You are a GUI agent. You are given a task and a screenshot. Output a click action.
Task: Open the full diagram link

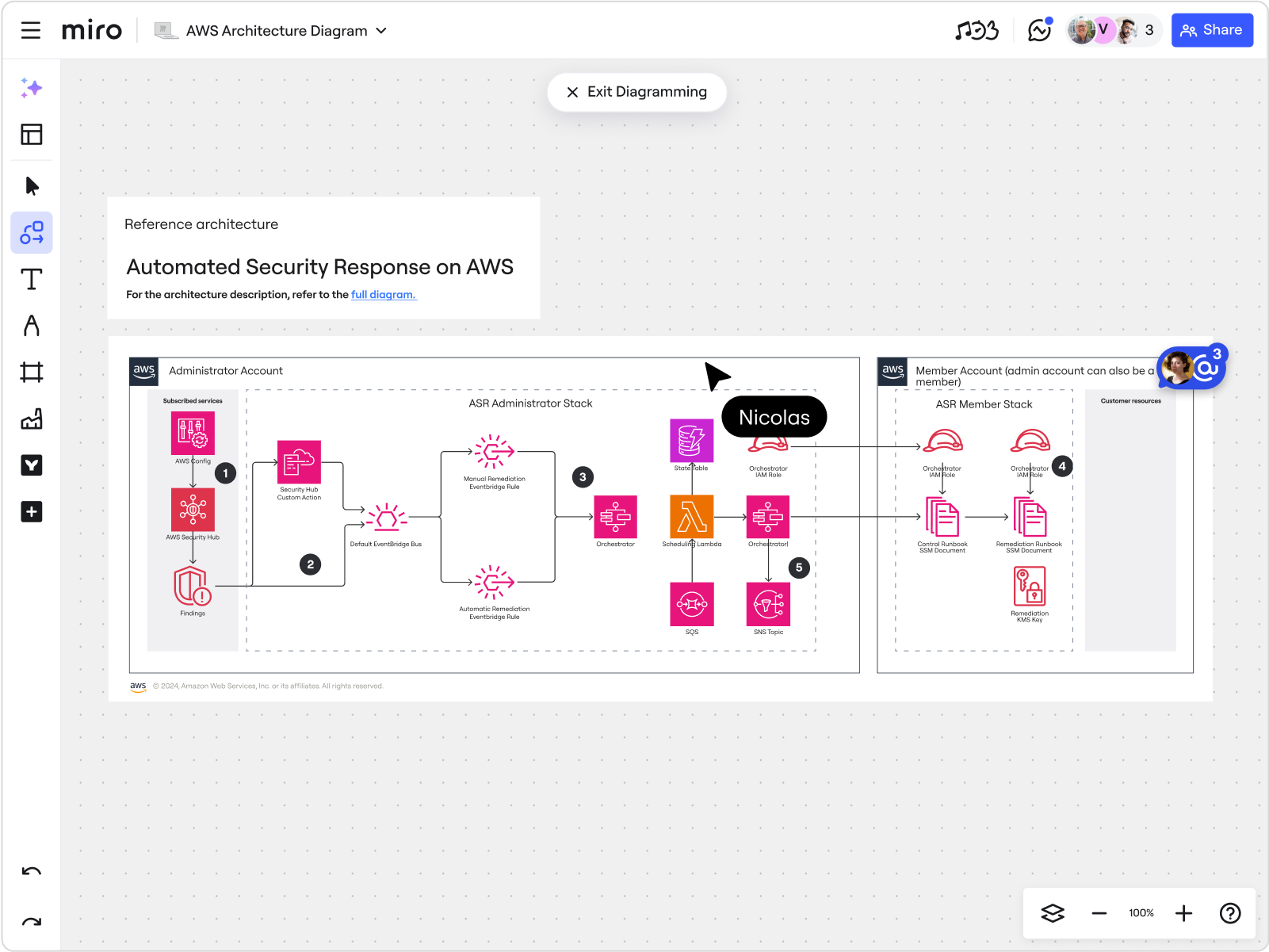(x=384, y=295)
